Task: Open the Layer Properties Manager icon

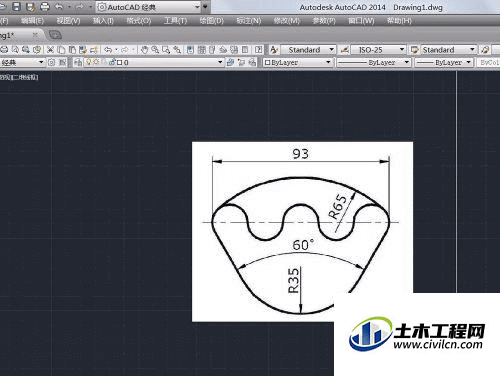Action: (78, 62)
